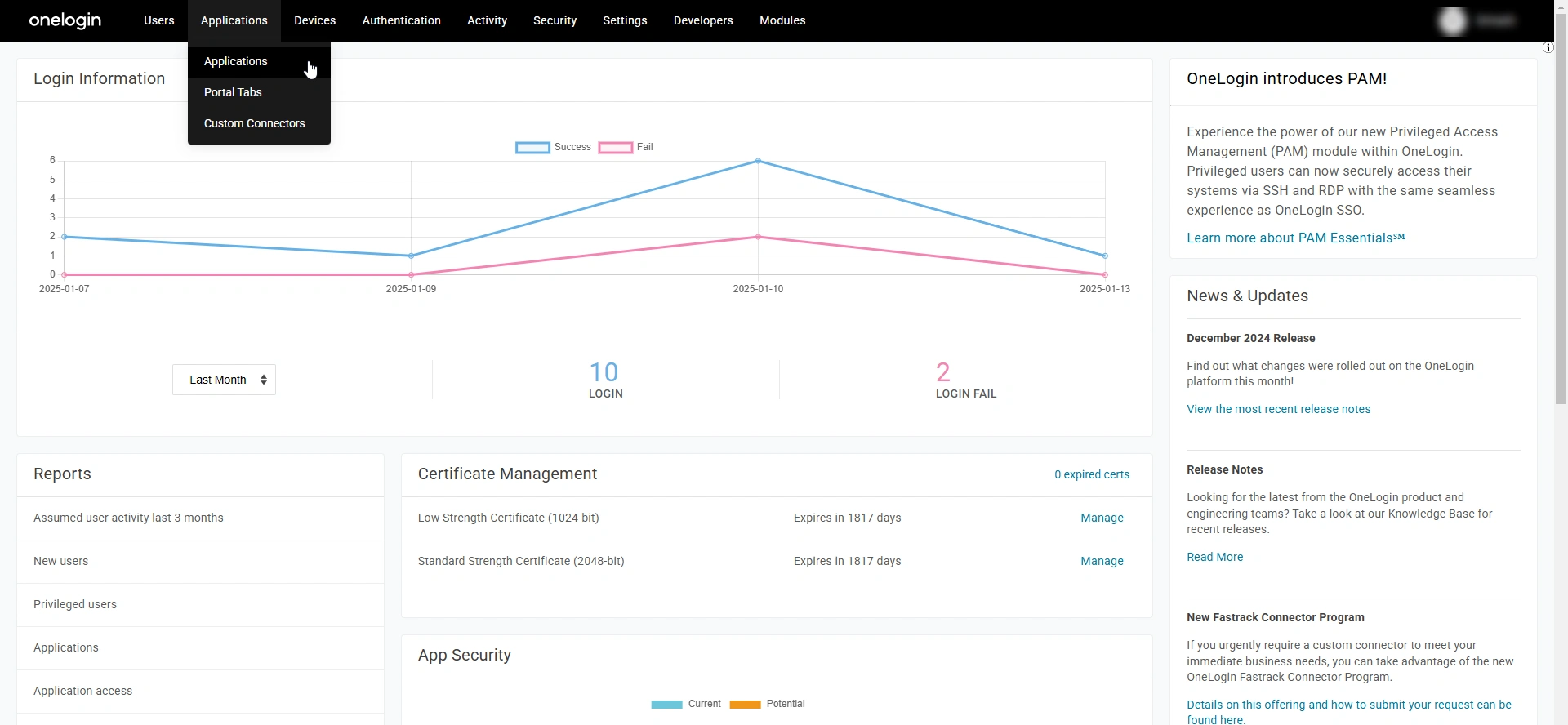Click the OneLogin logo
Image resolution: width=1568 pixels, height=725 pixels.
[x=65, y=20]
